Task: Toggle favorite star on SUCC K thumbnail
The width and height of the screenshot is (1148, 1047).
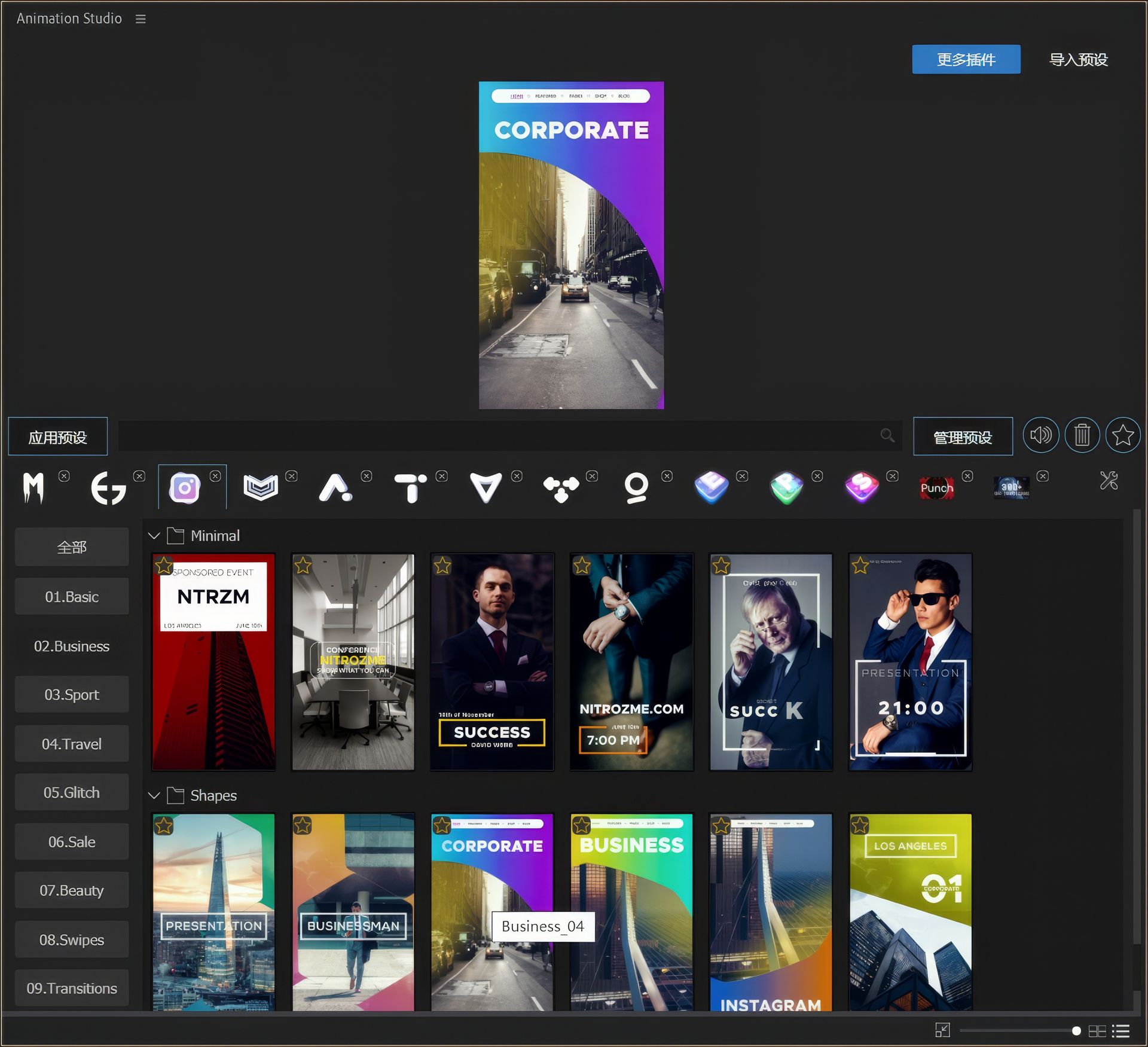Action: tap(721, 565)
